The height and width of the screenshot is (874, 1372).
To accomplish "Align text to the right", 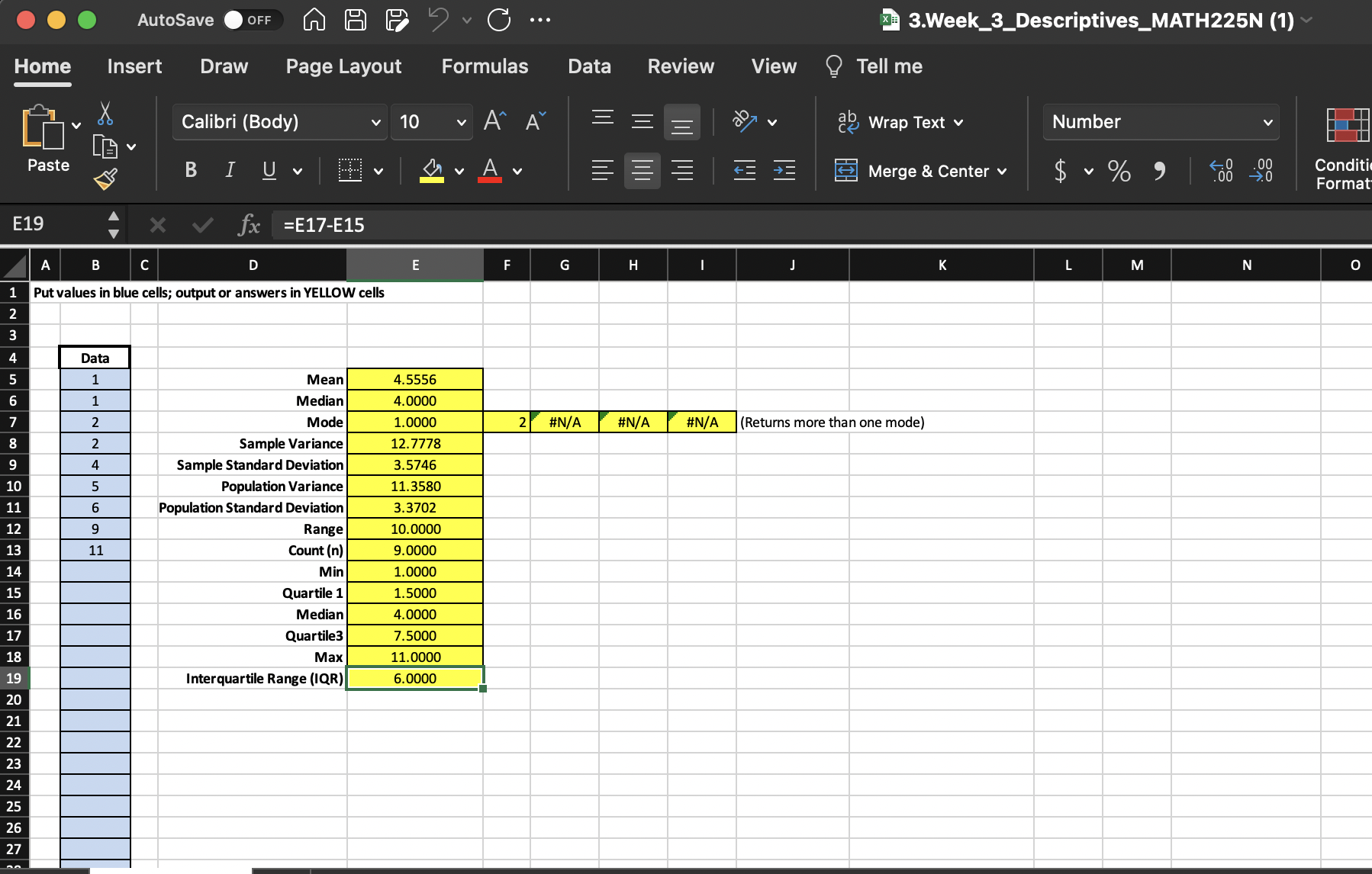I will pos(682,170).
